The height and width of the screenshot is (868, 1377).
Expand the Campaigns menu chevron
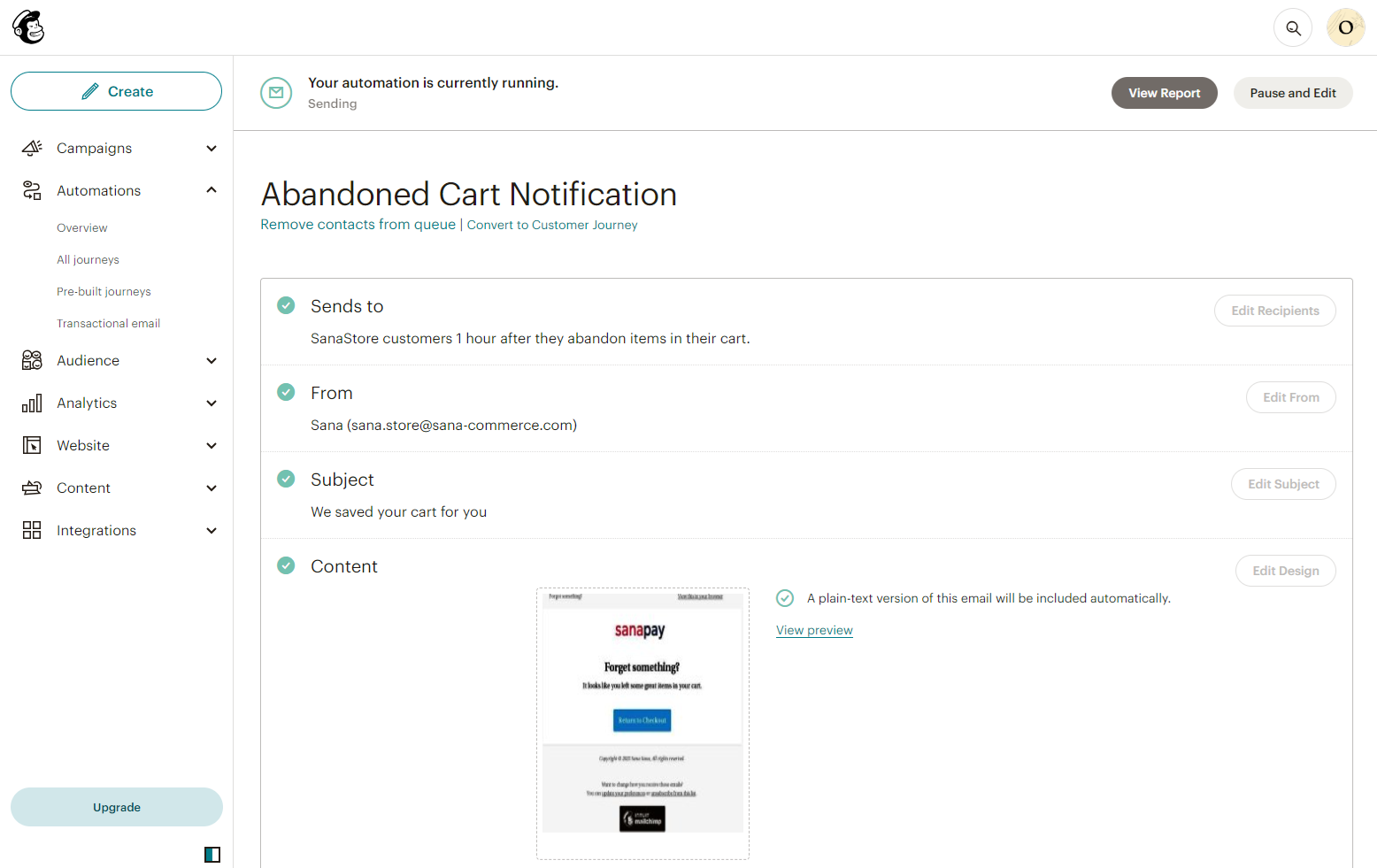212,148
